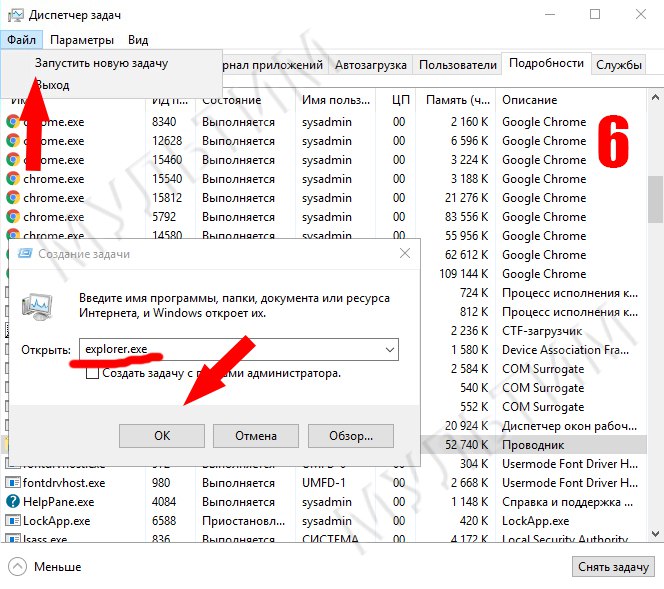This screenshot has height=589, width=664.
Task: Click the HelpPane.exe question mark icon
Action: 13,502
